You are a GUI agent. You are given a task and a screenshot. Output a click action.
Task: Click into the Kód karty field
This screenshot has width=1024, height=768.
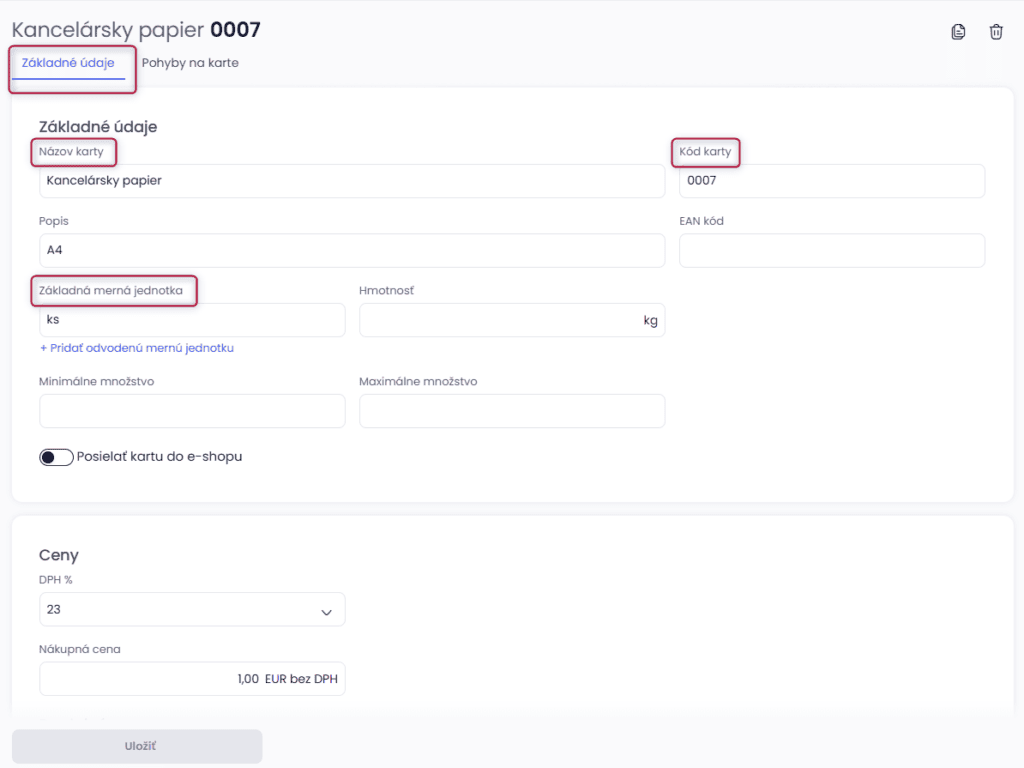point(831,181)
